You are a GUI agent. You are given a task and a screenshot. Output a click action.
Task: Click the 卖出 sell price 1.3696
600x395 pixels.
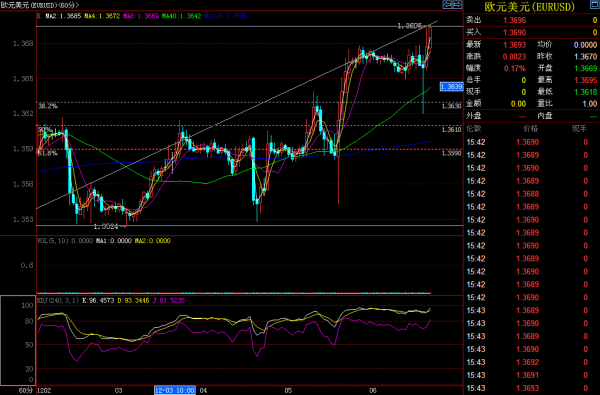click(515, 20)
